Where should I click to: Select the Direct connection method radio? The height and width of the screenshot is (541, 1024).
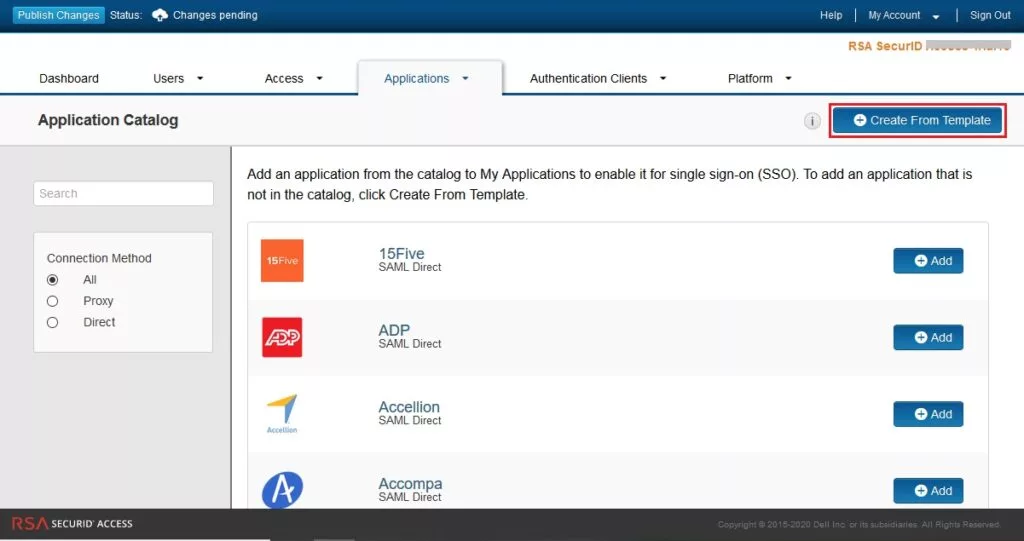point(52,323)
